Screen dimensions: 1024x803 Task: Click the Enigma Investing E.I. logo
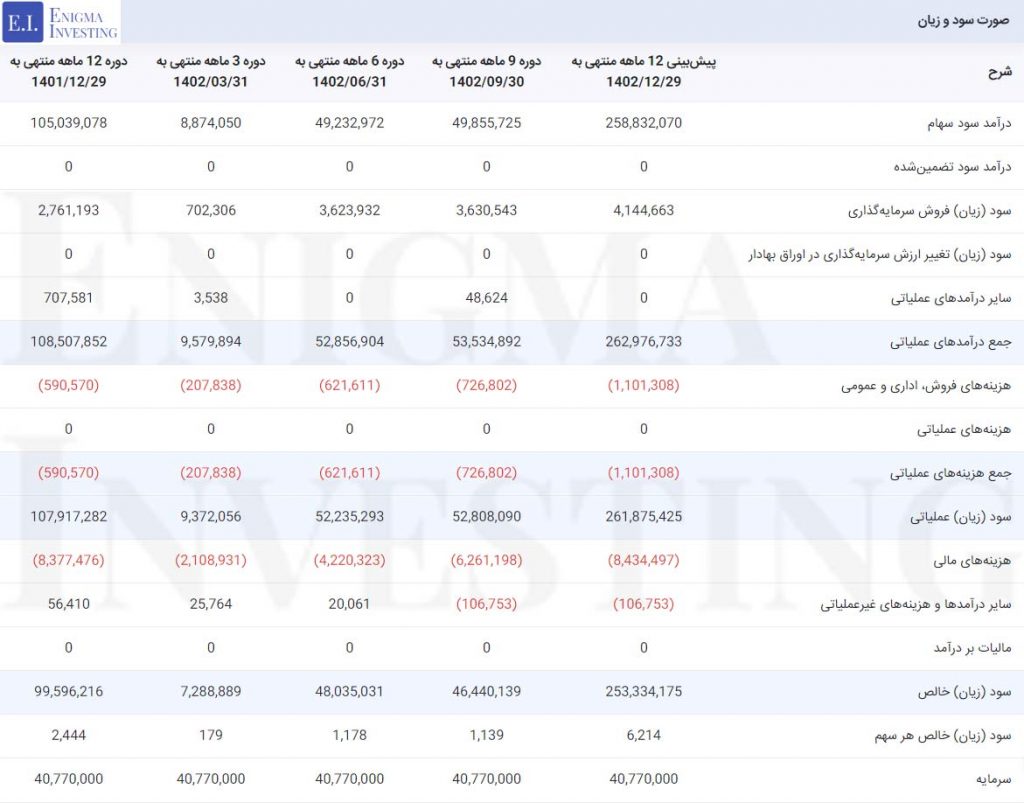tap(61, 22)
